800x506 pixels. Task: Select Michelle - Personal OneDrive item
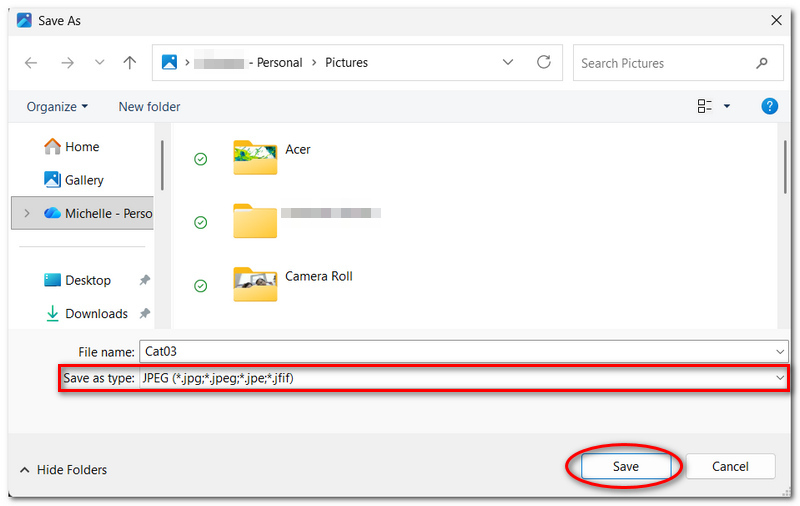click(x=82, y=213)
